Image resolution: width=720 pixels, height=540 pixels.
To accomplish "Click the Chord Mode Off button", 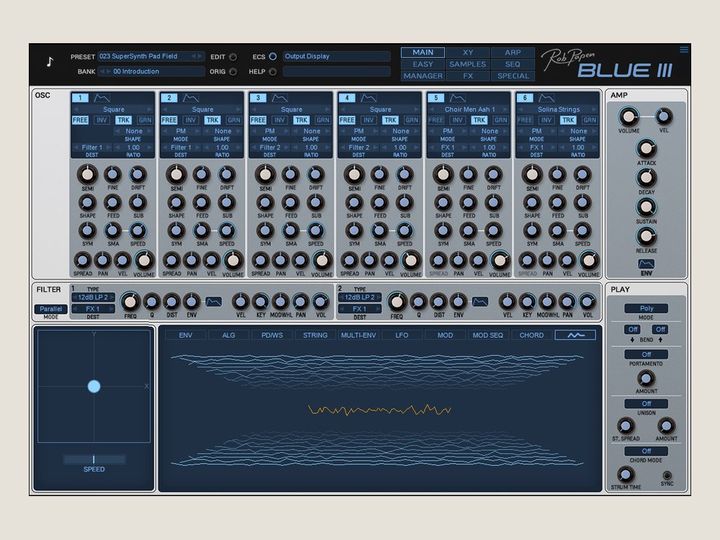I will point(646,451).
